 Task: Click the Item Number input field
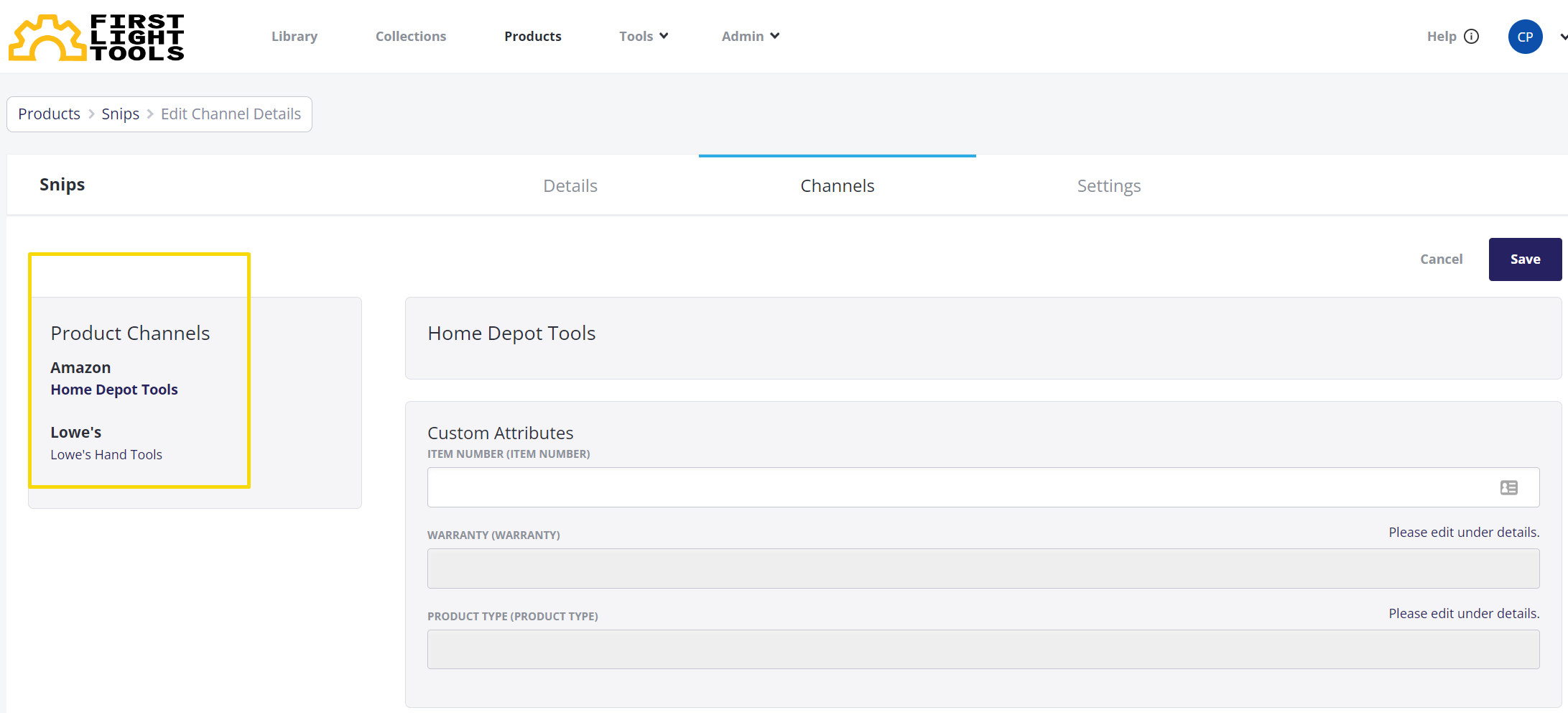pos(983,487)
